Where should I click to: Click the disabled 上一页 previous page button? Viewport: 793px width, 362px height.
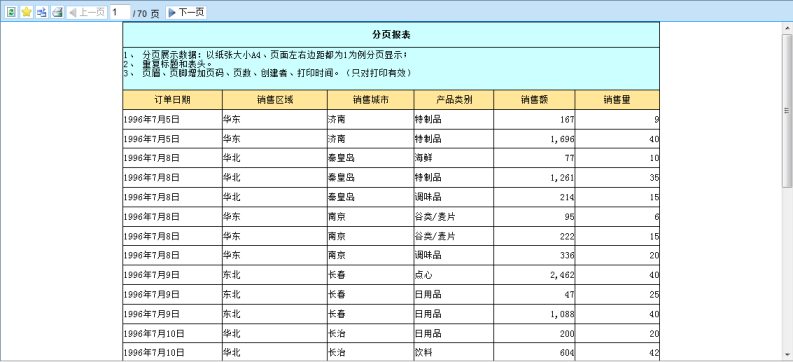(x=86, y=13)
